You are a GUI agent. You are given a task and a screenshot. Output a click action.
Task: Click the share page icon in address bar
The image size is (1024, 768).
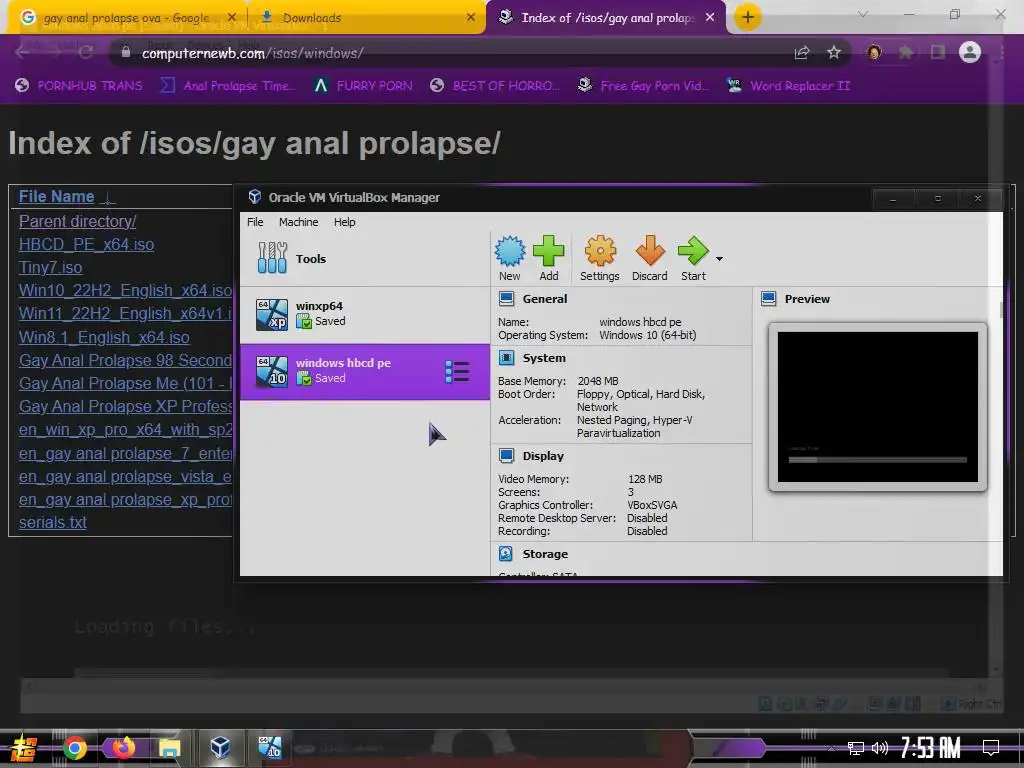(802, 53)
